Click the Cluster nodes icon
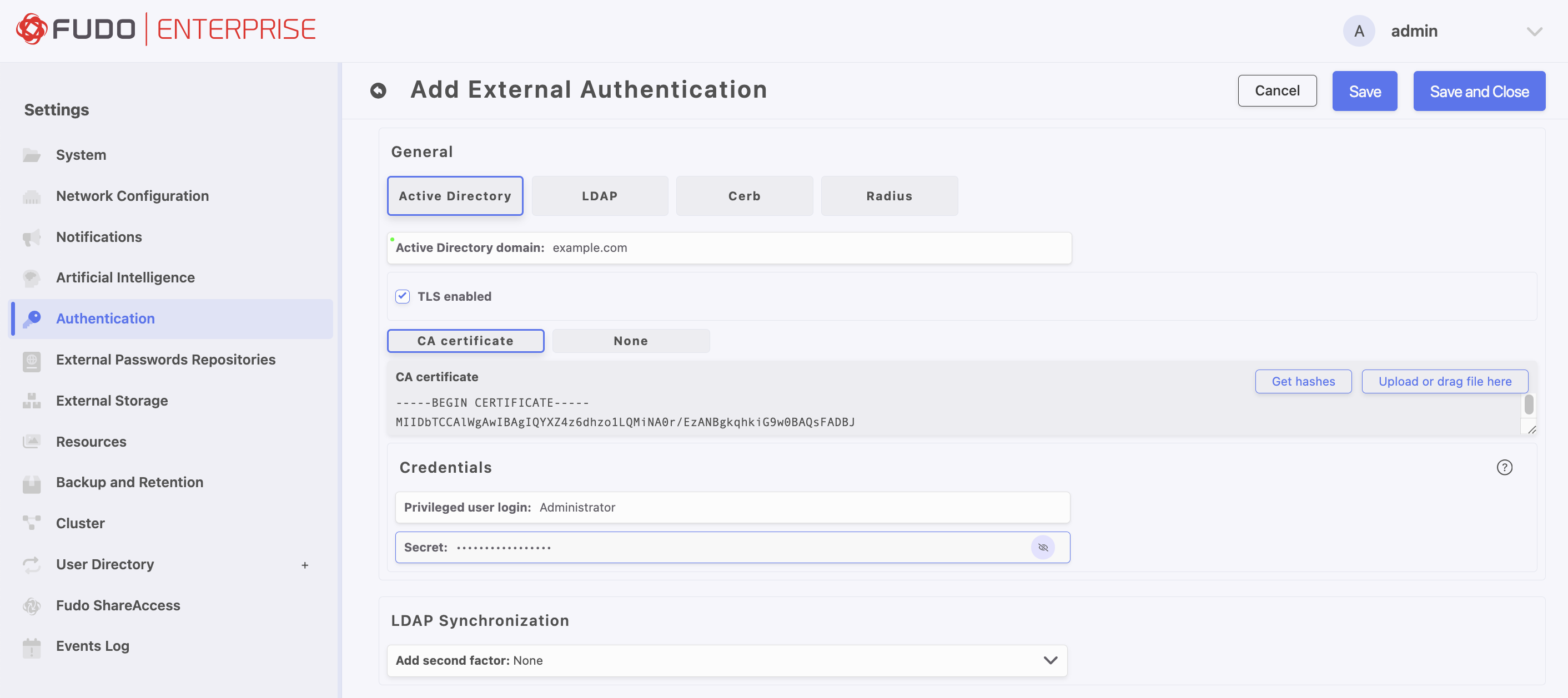 tap(32, 523)
